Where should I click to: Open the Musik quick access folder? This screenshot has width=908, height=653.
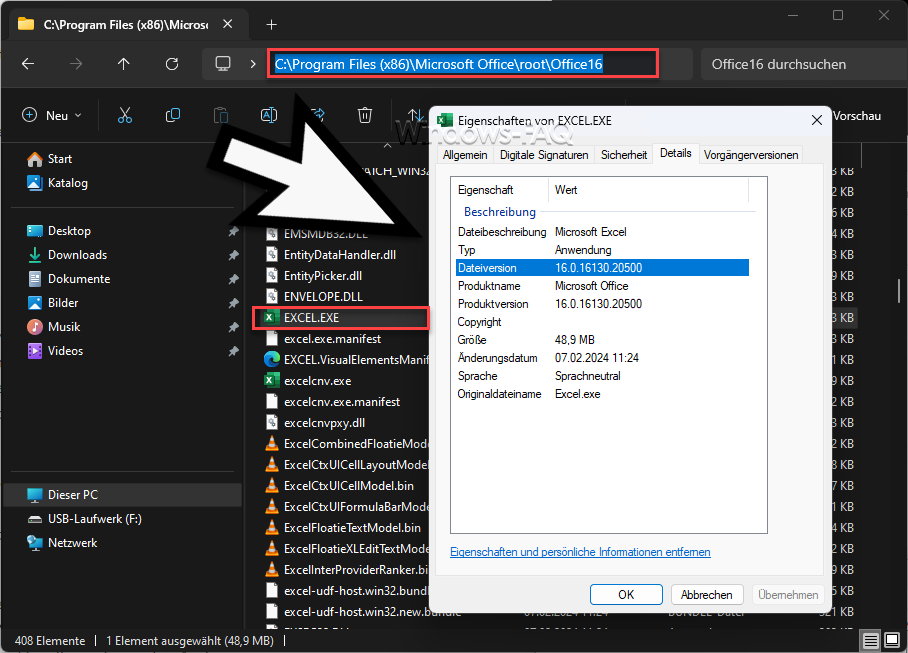click(x=54, y=327)
